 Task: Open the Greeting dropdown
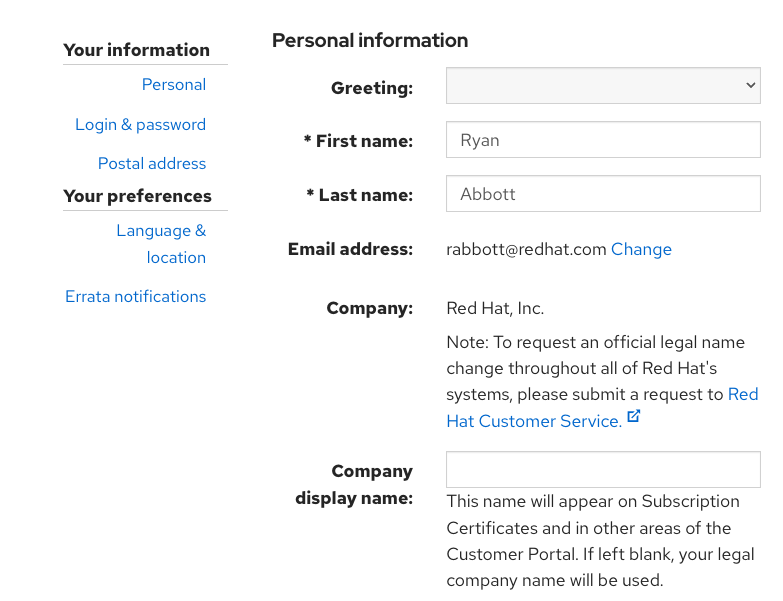pyautogui.click(x=603, y=86)
